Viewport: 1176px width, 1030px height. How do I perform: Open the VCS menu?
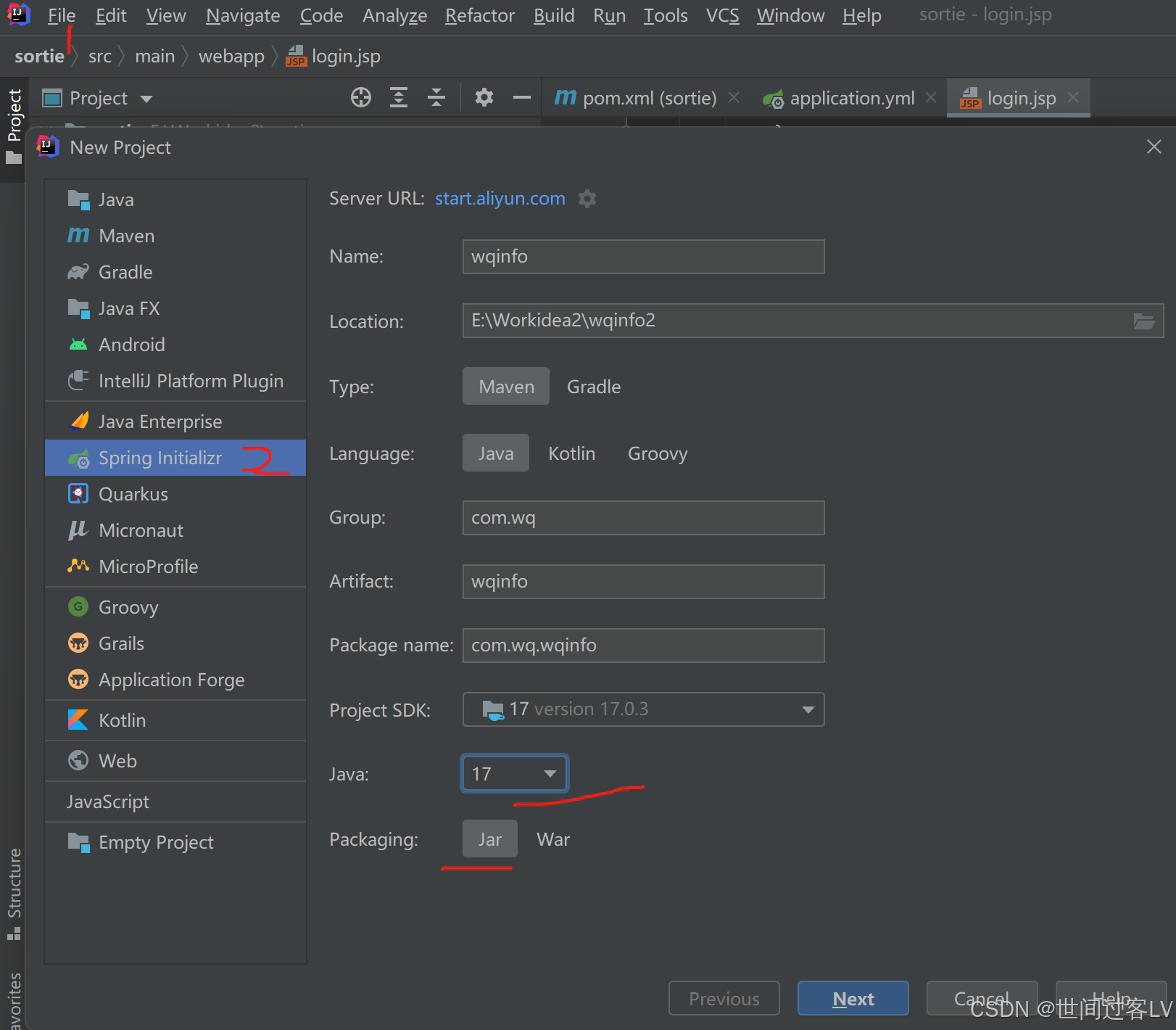723,15
